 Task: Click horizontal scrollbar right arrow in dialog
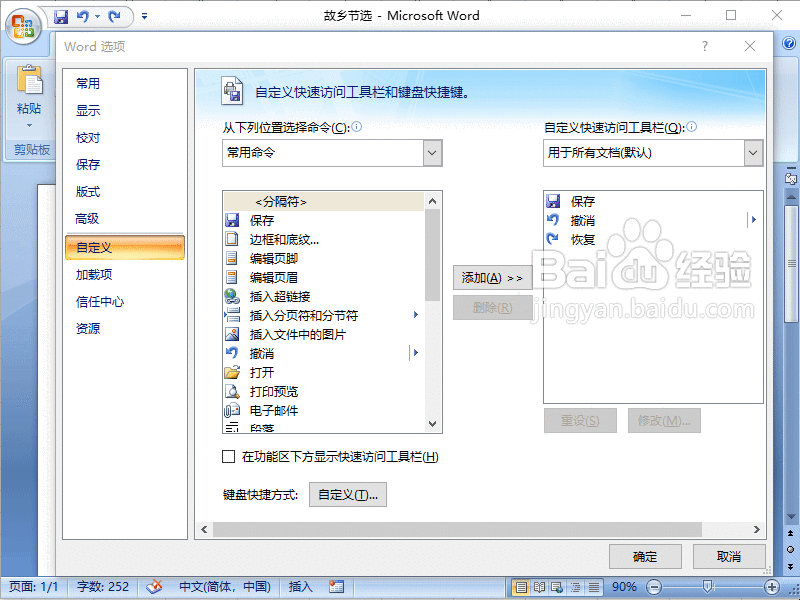tap(757, 530)
